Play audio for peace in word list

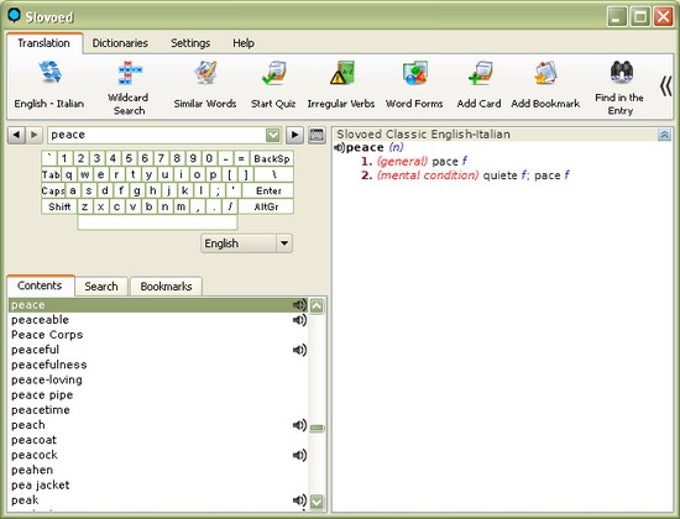click(x=299, y=305)
